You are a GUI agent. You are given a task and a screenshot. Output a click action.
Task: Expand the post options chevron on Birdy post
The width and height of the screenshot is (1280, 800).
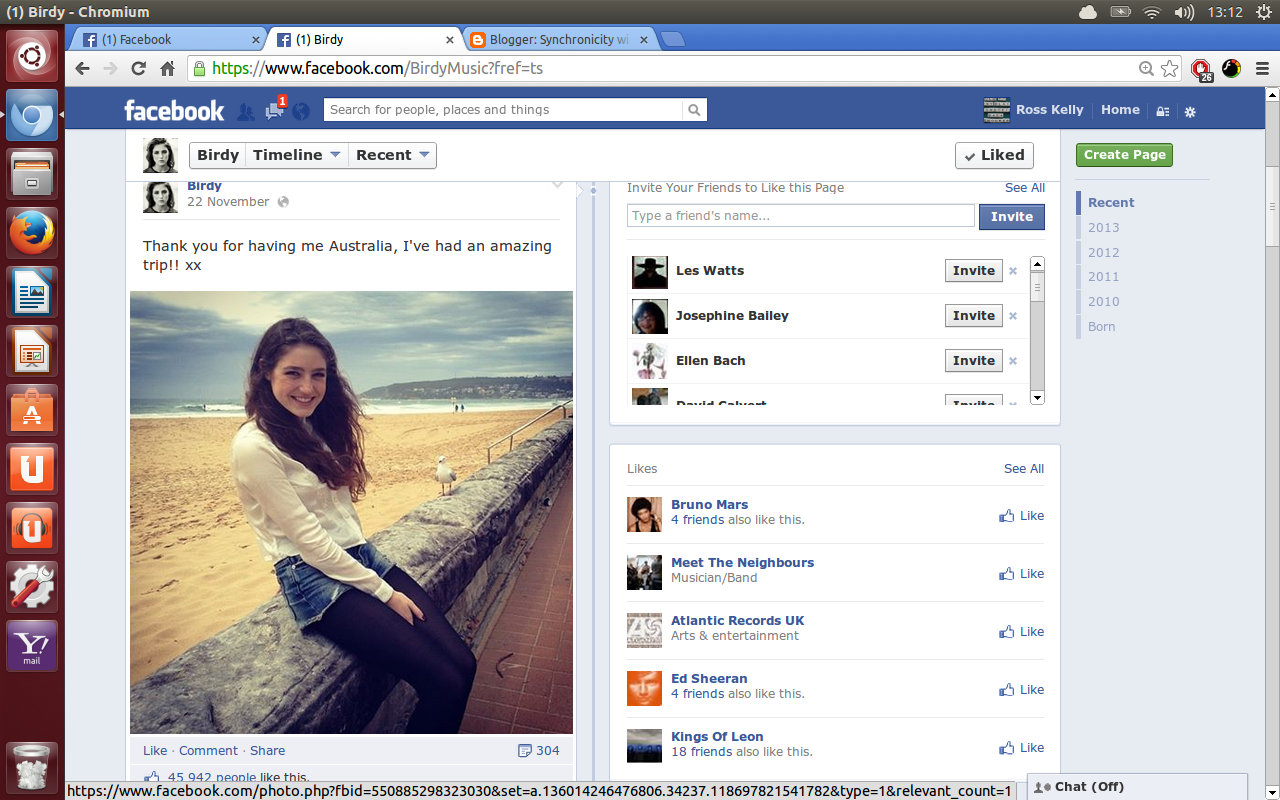[557, 184]
